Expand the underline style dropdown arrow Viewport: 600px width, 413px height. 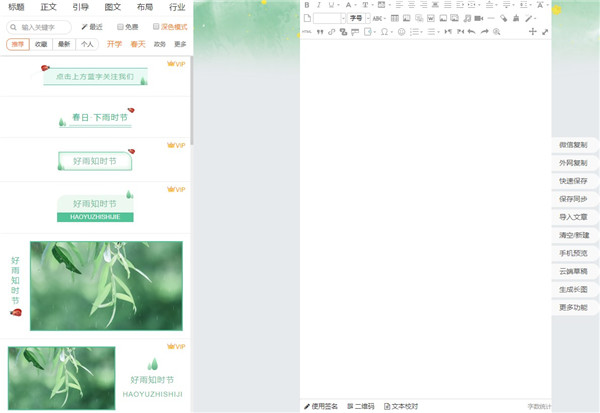[x=338, y=5]
